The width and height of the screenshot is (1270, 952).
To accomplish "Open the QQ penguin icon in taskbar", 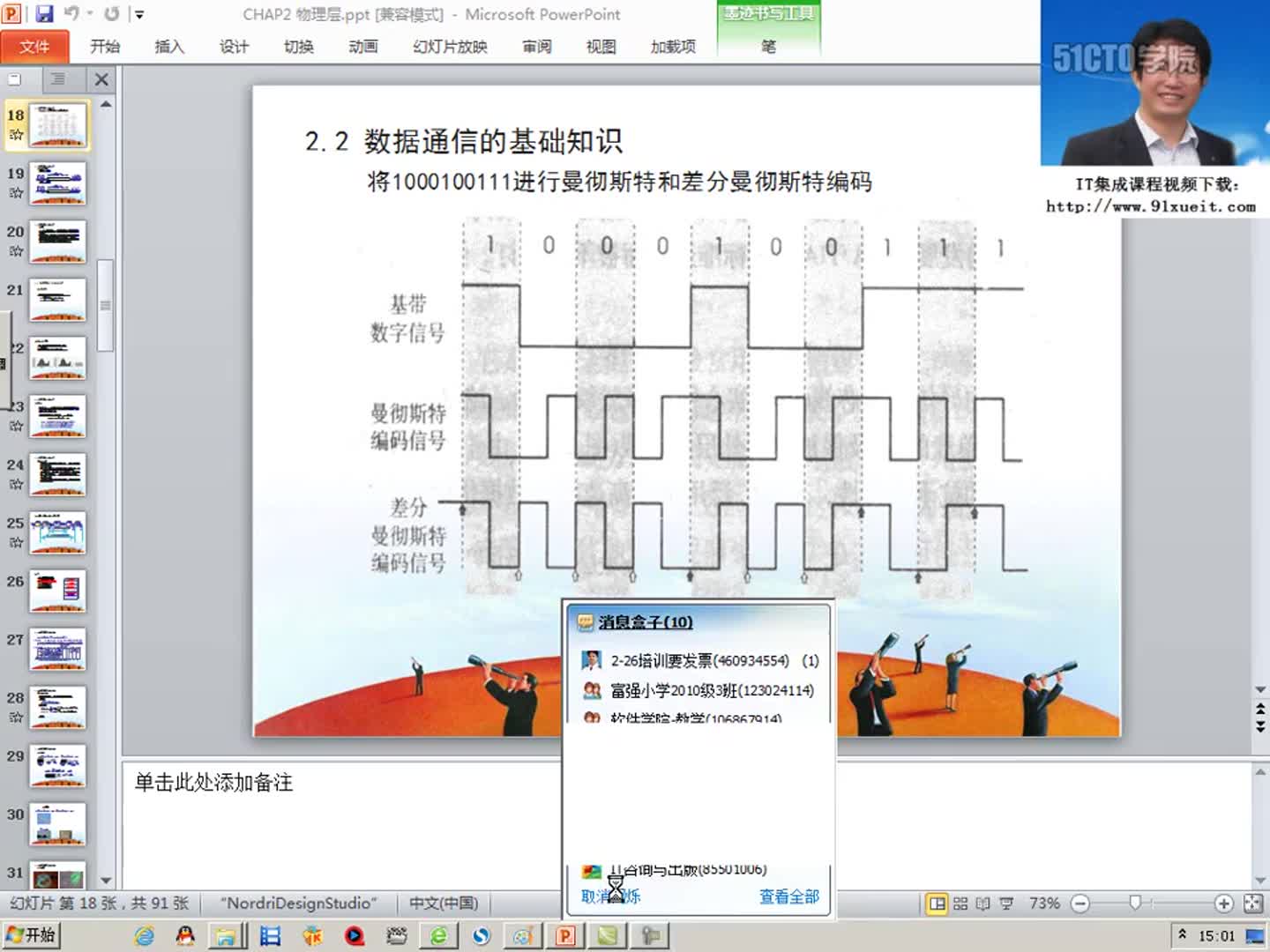I will pyautogui.click(x=185, y=935).
